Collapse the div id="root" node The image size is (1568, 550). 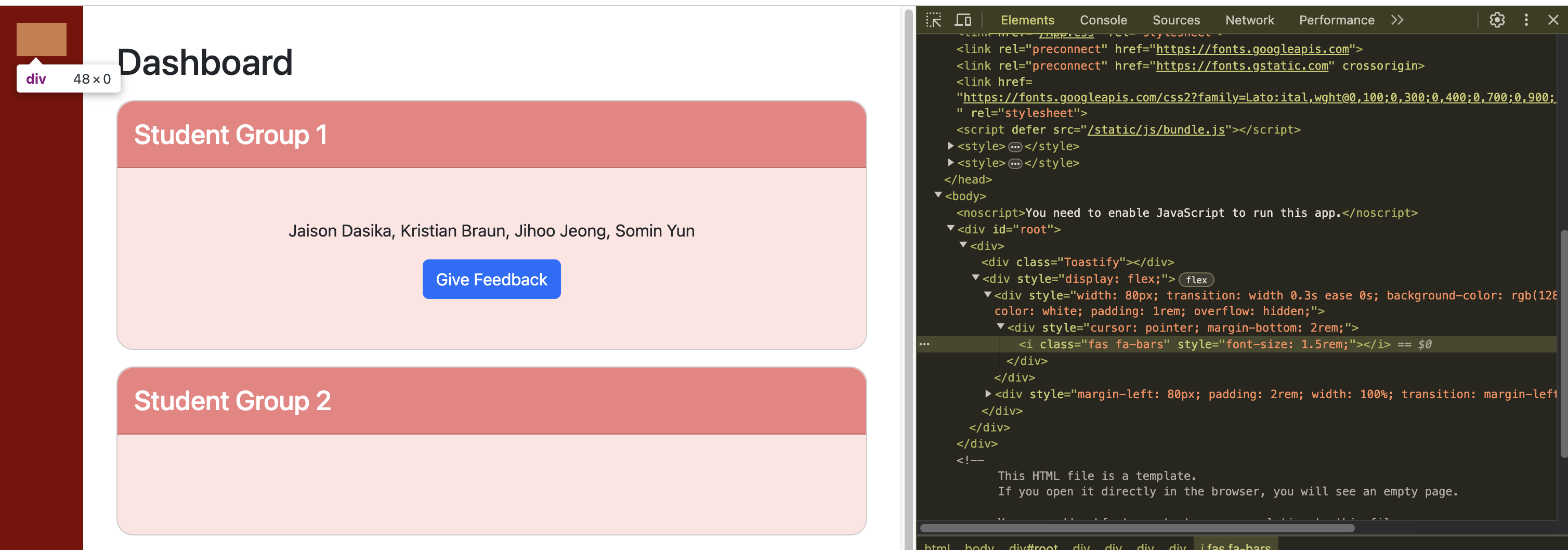click(x=950, y=228)
